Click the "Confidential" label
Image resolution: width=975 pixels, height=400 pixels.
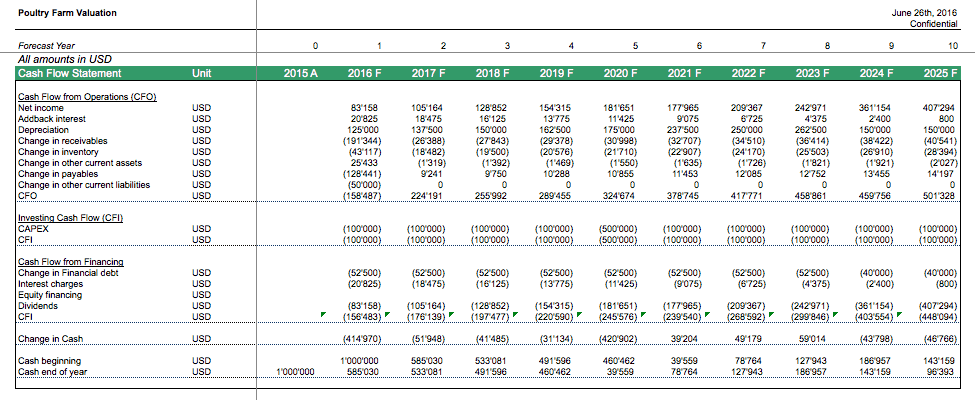pos(933,24)
